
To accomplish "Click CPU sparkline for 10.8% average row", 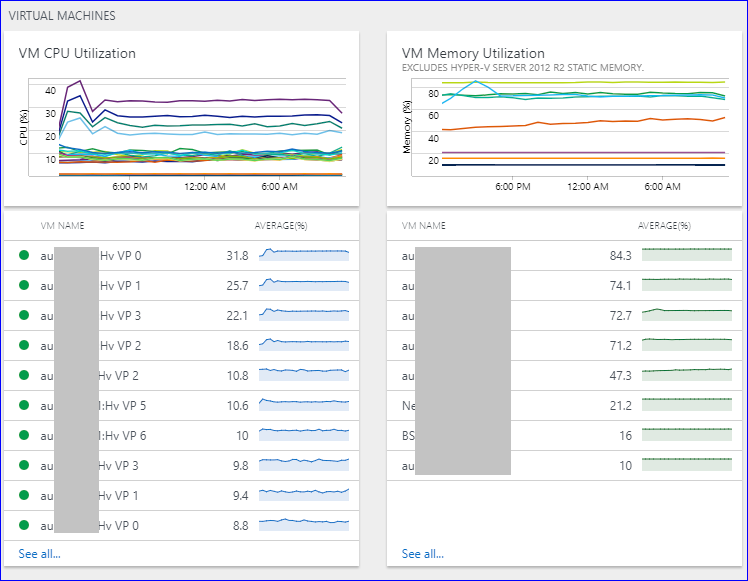I will click(304, 375).
